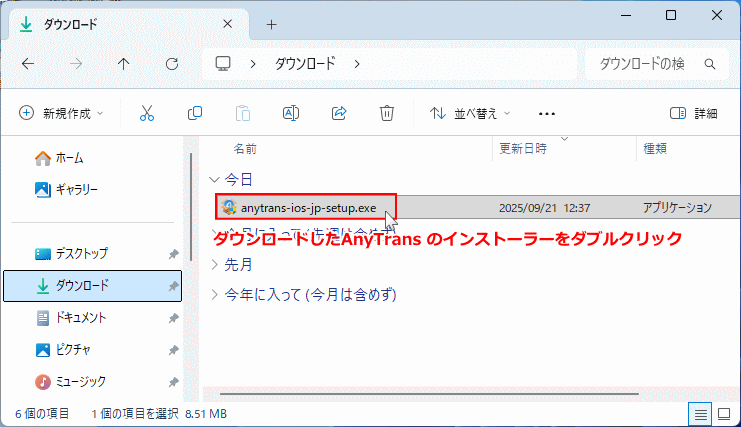Image resolution: width=741 pixels, height=427 pixels.
Task: Open ピクチャ in the sidebar
Action: [63, 350]
